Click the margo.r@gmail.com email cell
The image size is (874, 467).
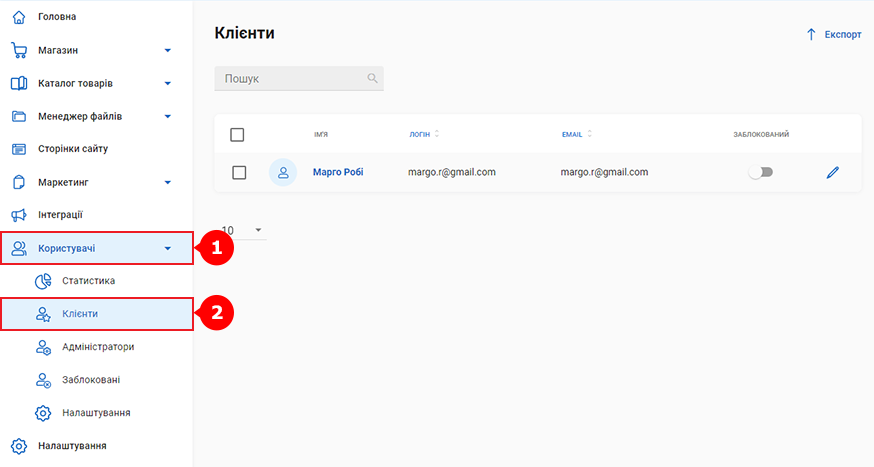click(604, 172)
